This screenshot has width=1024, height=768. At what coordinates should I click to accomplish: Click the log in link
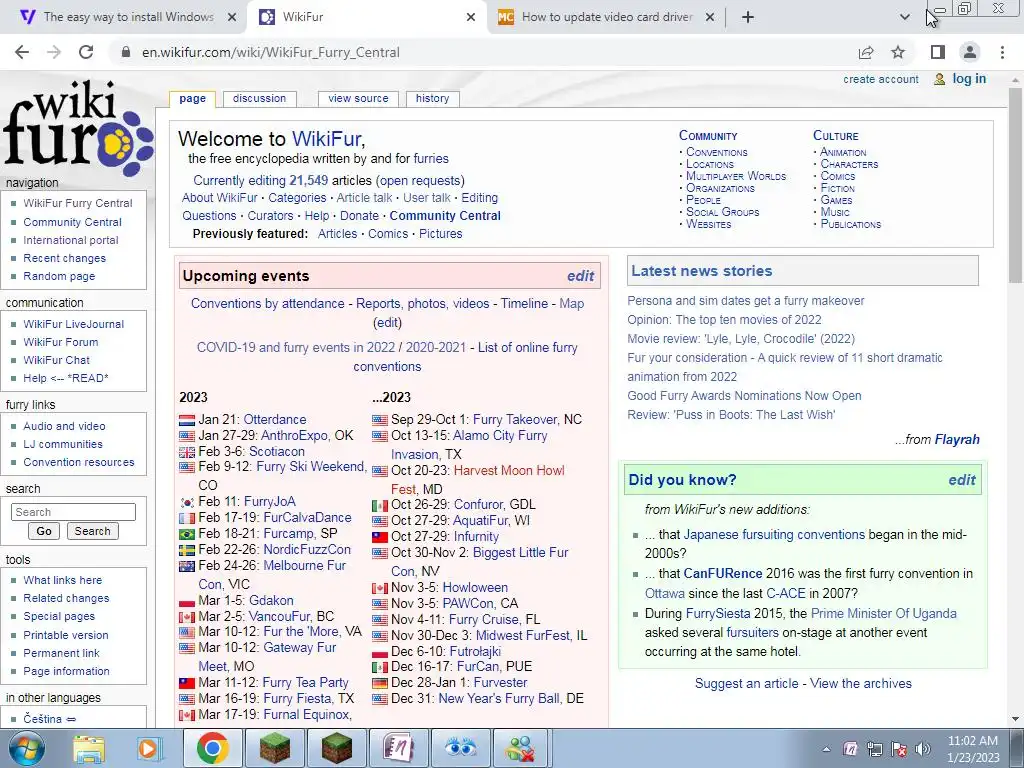969,79
